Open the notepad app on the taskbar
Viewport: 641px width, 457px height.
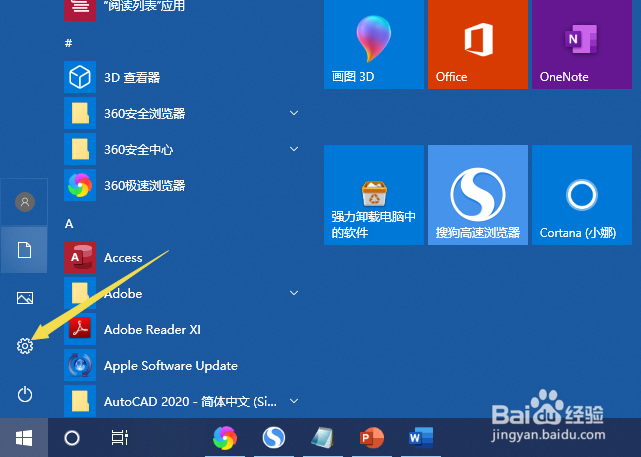click(x=323, y=438)
